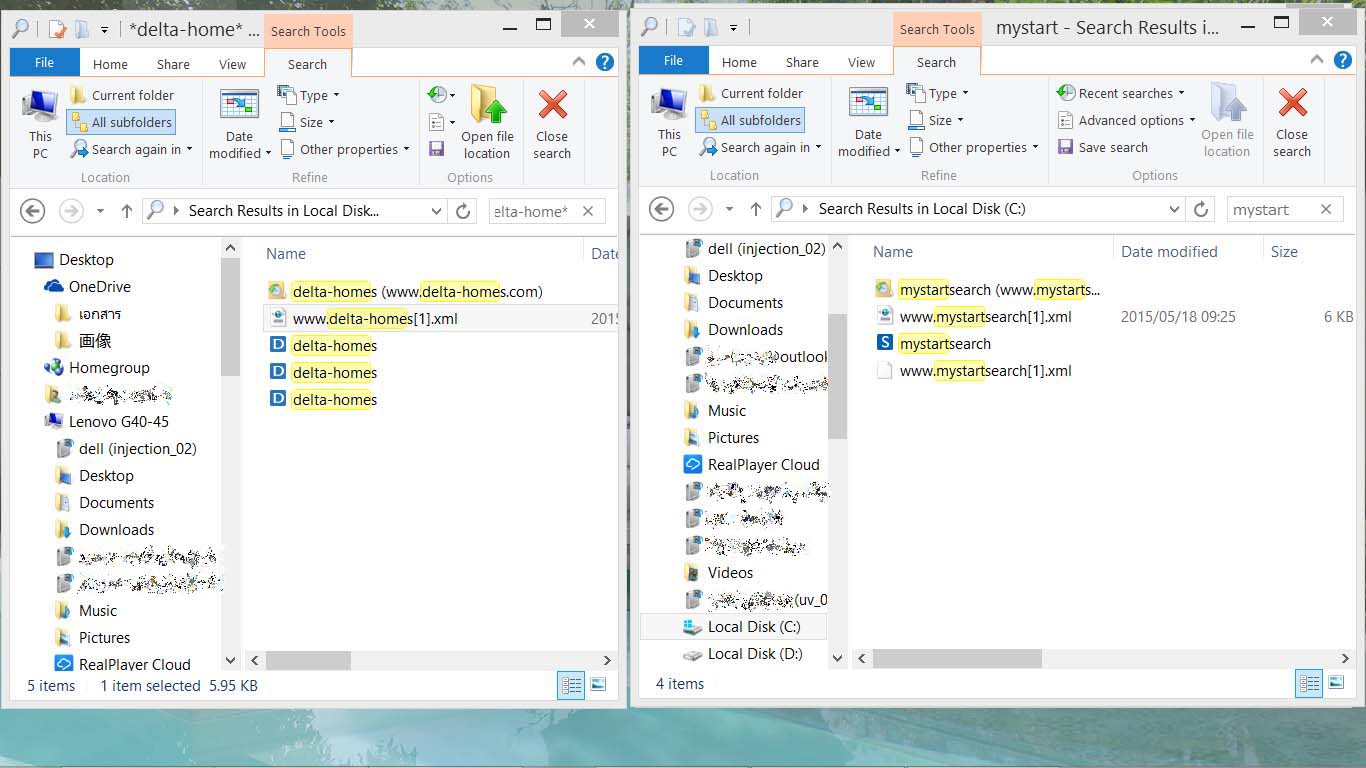Open File menu in mystart window

pyautogui.click(x=673, y=61)
